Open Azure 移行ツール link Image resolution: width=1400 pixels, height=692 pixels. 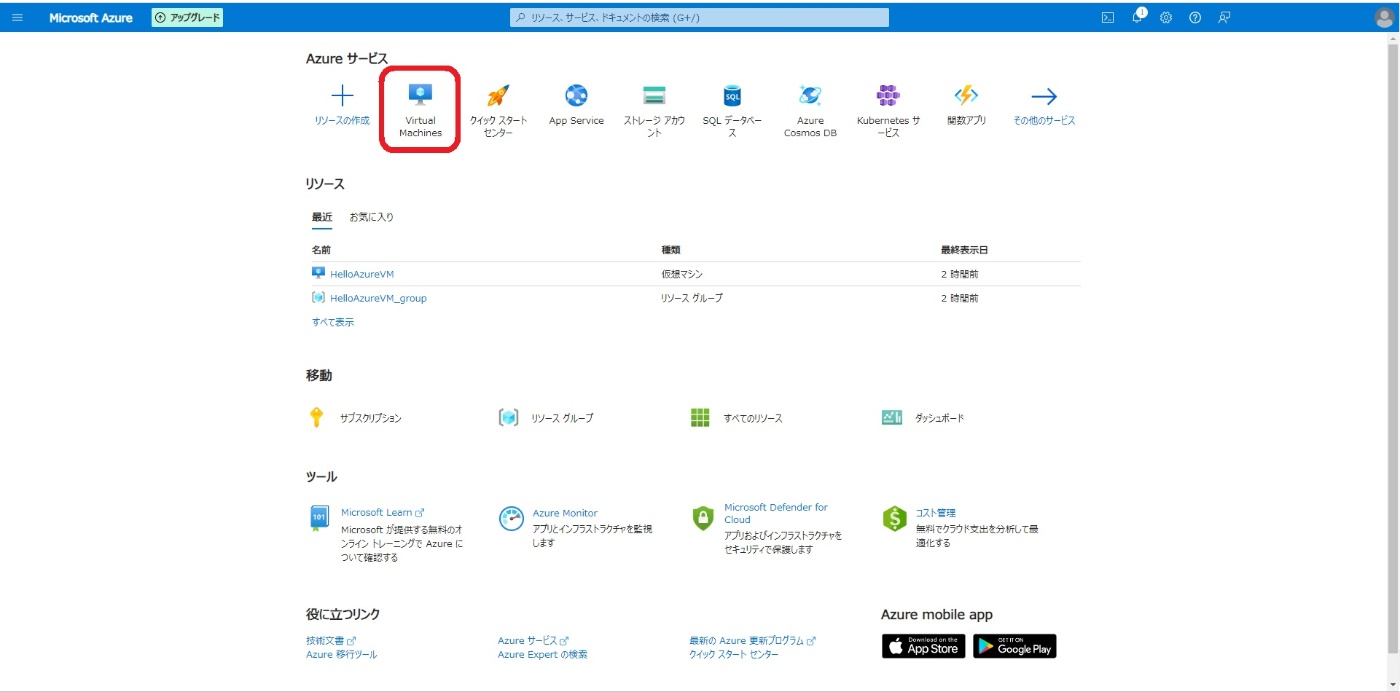(342, 654)
